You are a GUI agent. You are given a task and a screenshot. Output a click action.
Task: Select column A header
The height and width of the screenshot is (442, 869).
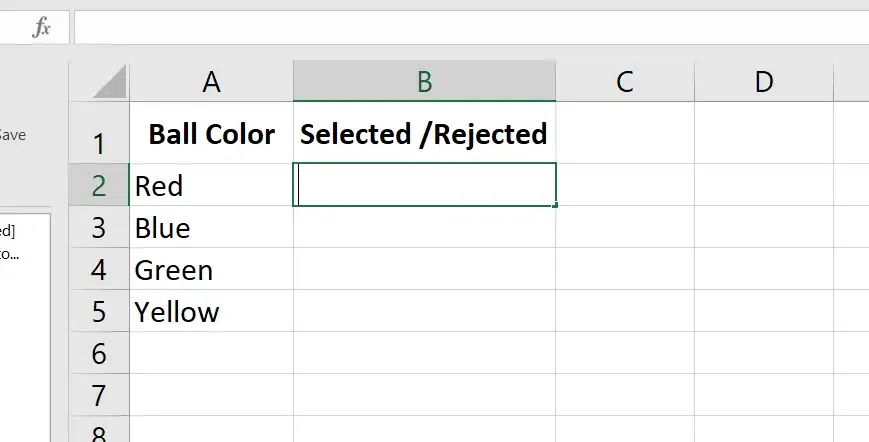[211, 81]
